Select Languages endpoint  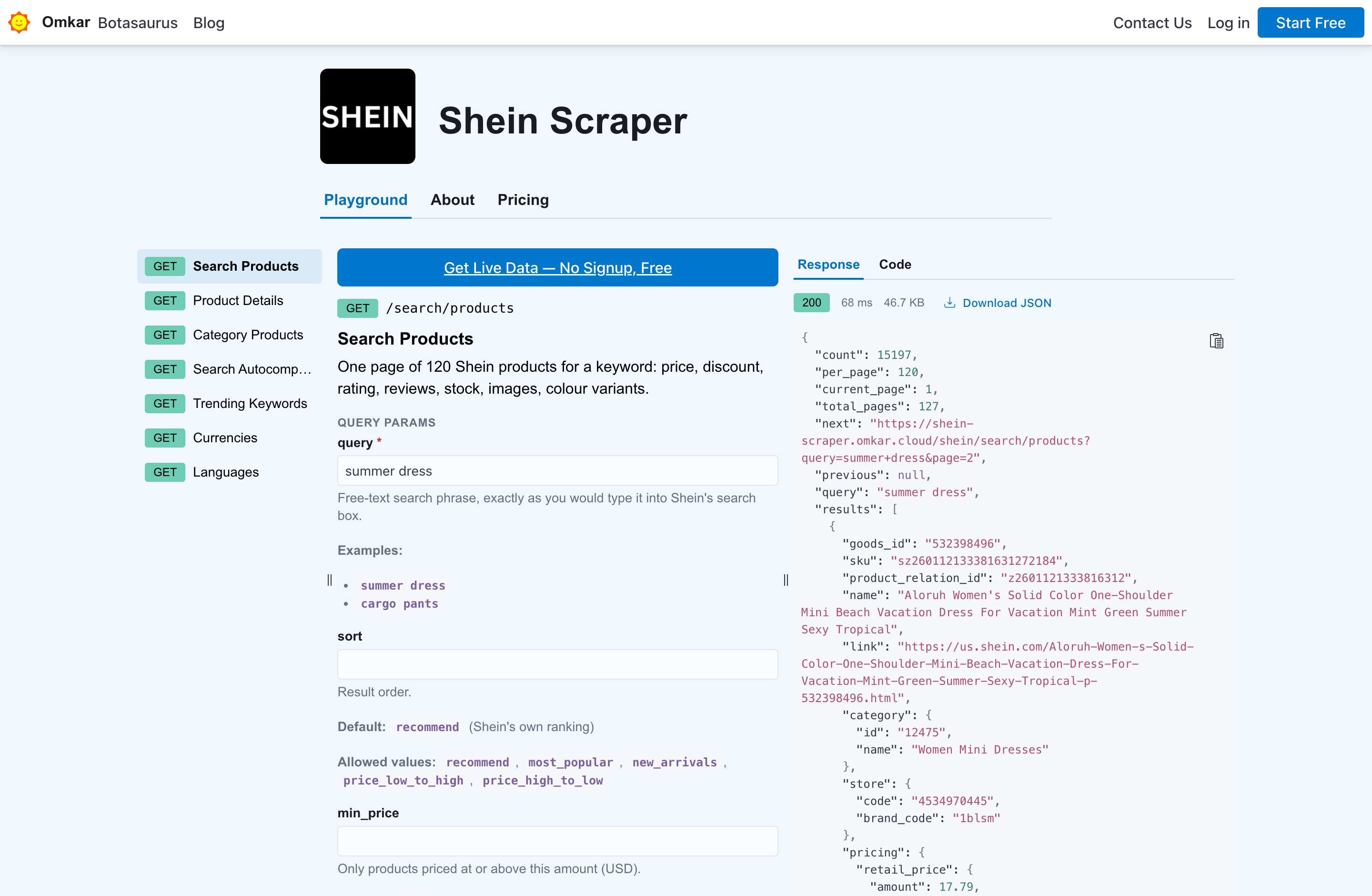pyautogui.click(x=230, y=472)
